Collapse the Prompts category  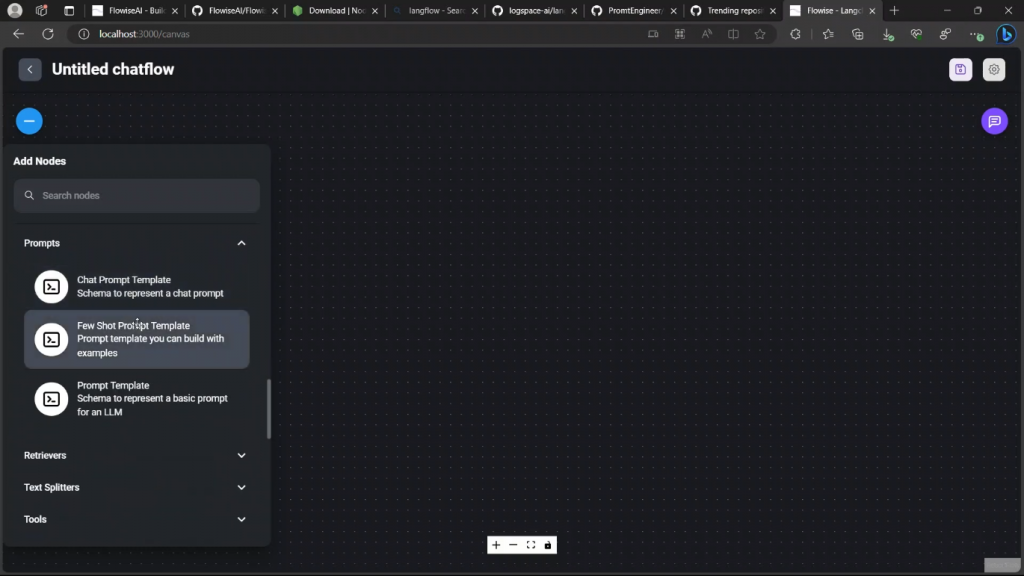pos(241,243)
